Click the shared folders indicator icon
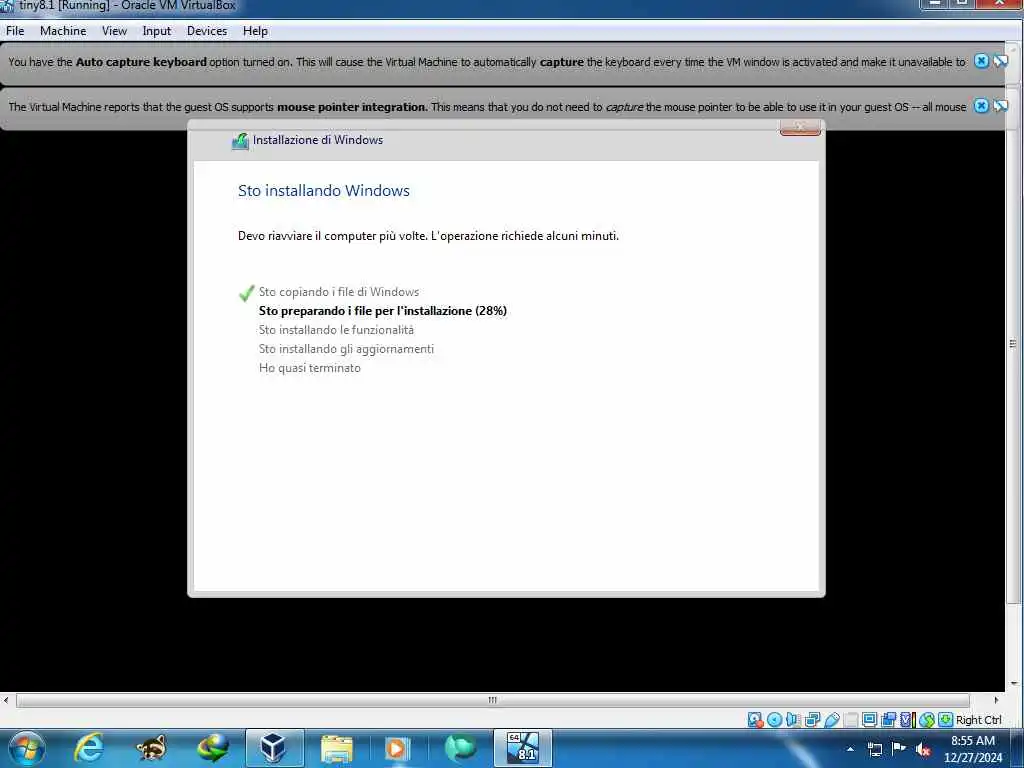 pyautogui.click(x=850, y=720)
